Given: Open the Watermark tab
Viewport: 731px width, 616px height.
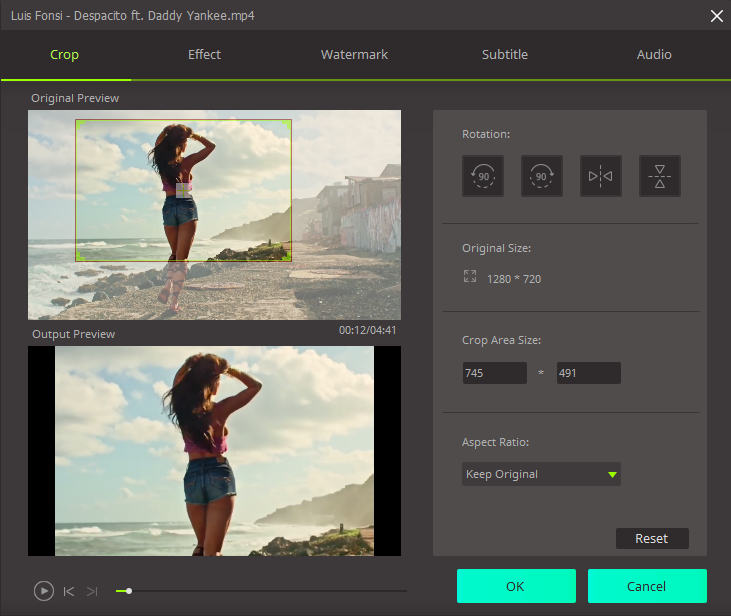Looking at the screenshot, I should [354, 55].
